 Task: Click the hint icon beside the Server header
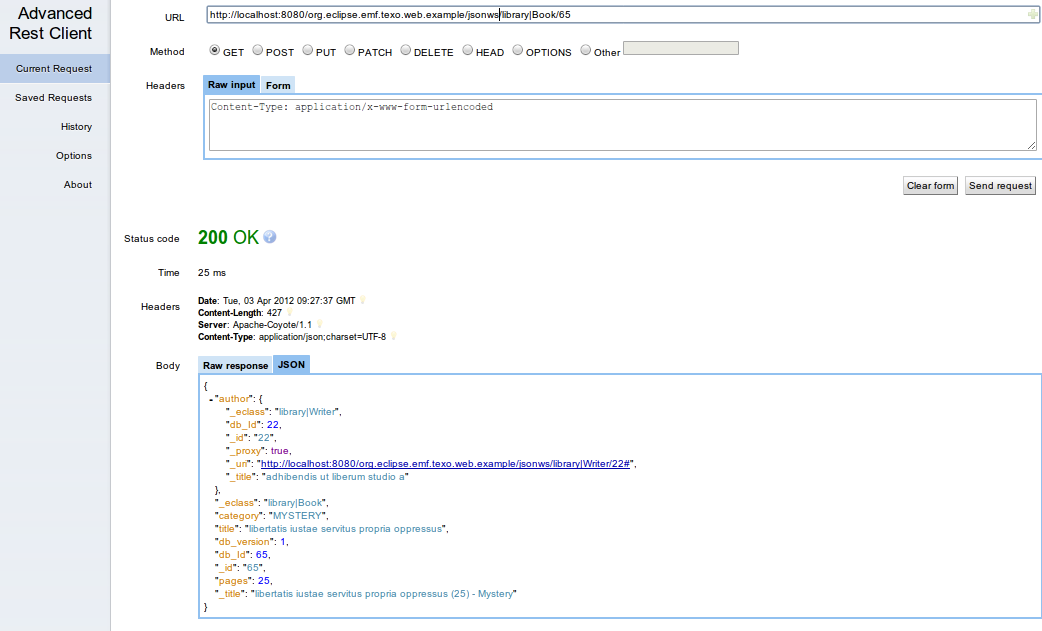point(318,324)
